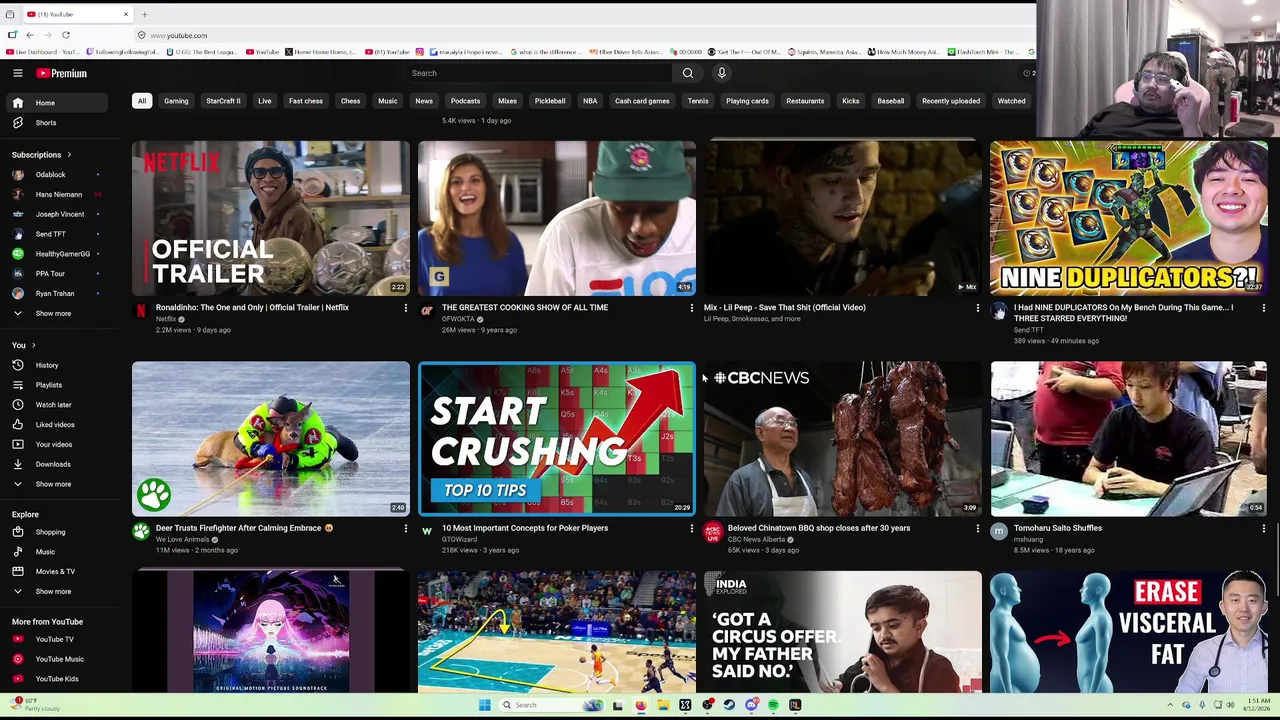Viewport: 1280px width, 720px height.
Task: Click browser reload button
Action: point(66,35)
